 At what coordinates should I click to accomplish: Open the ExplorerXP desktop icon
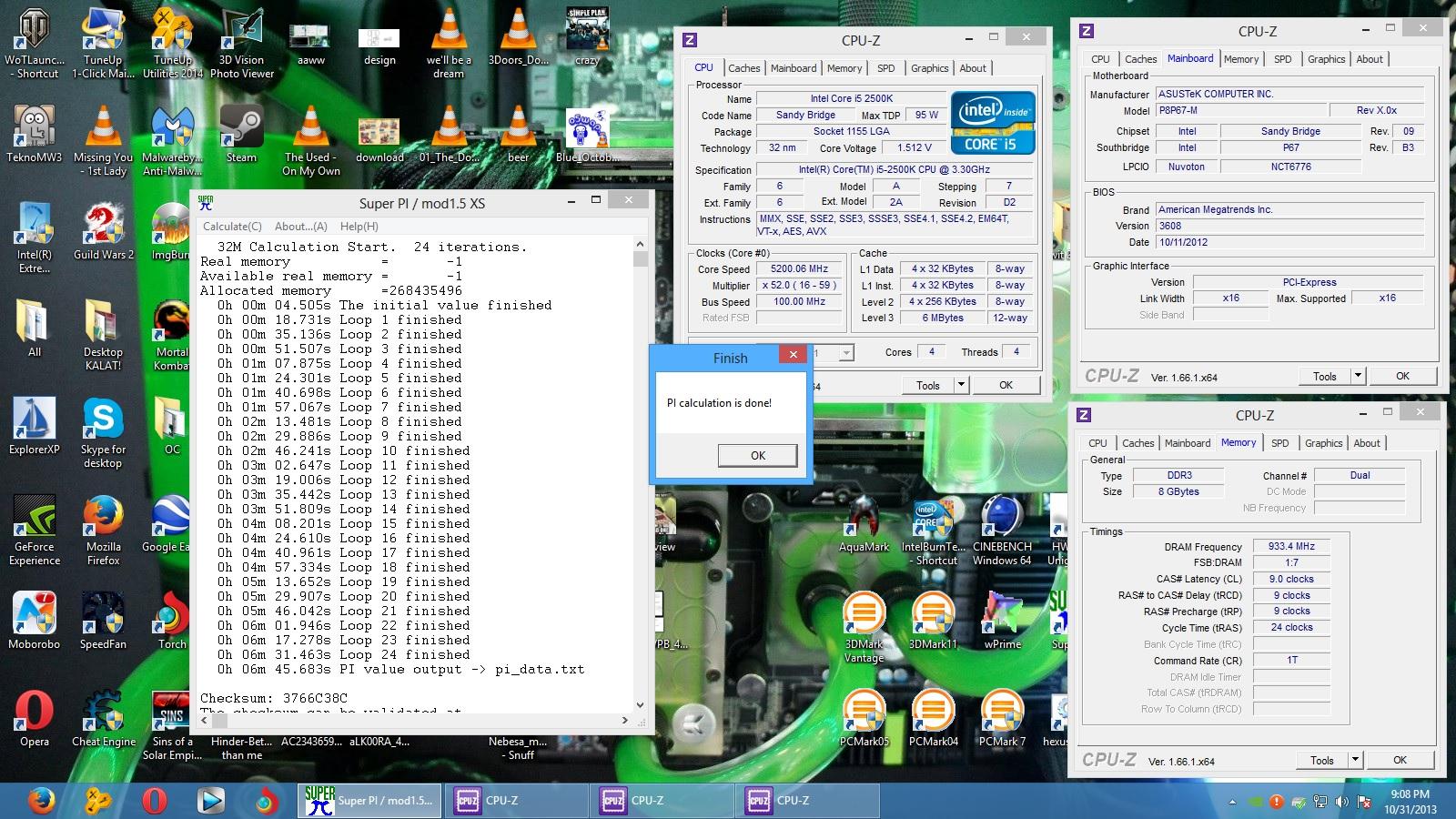(35, 426)
